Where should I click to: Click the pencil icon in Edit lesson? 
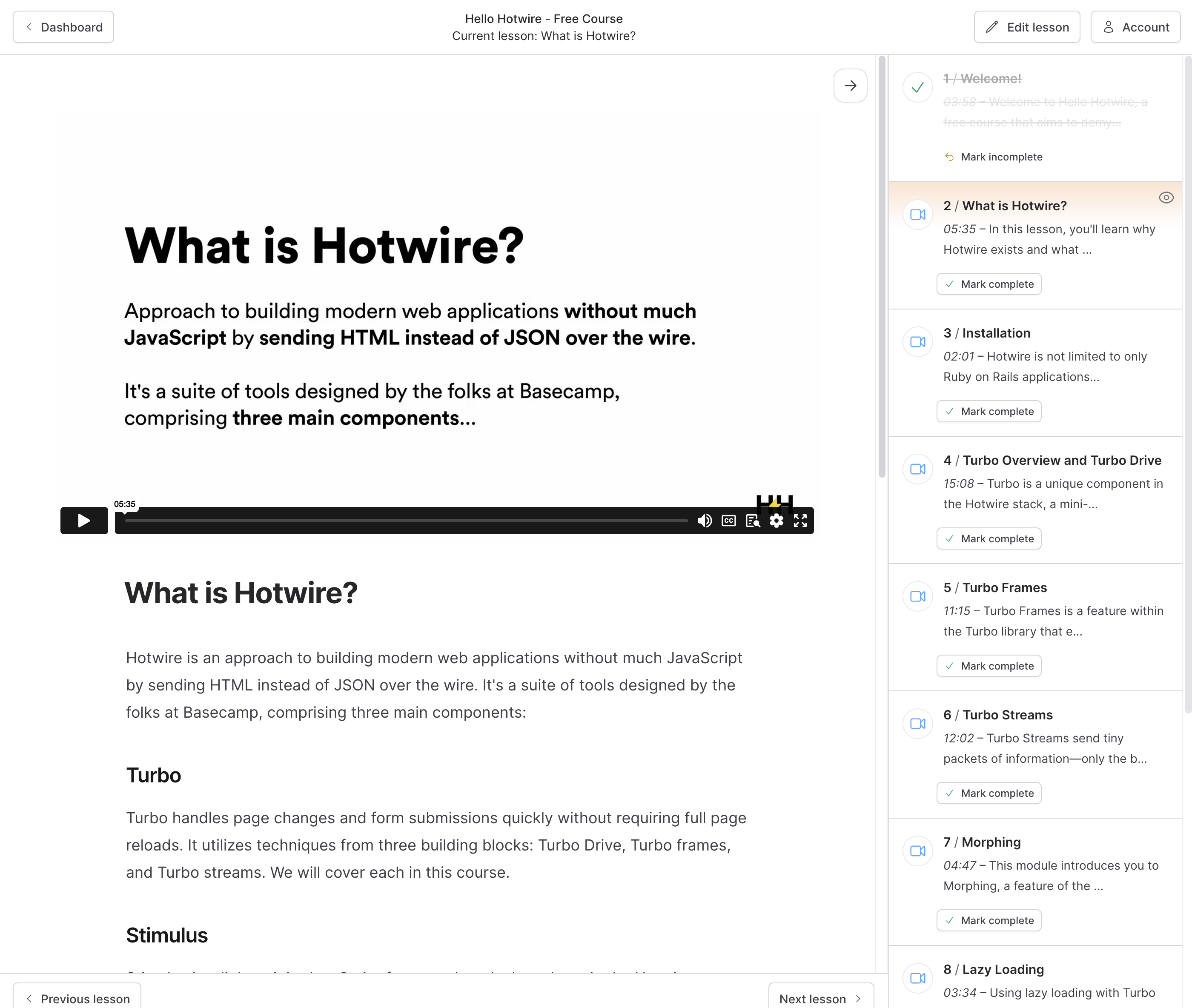coord(992,27)
